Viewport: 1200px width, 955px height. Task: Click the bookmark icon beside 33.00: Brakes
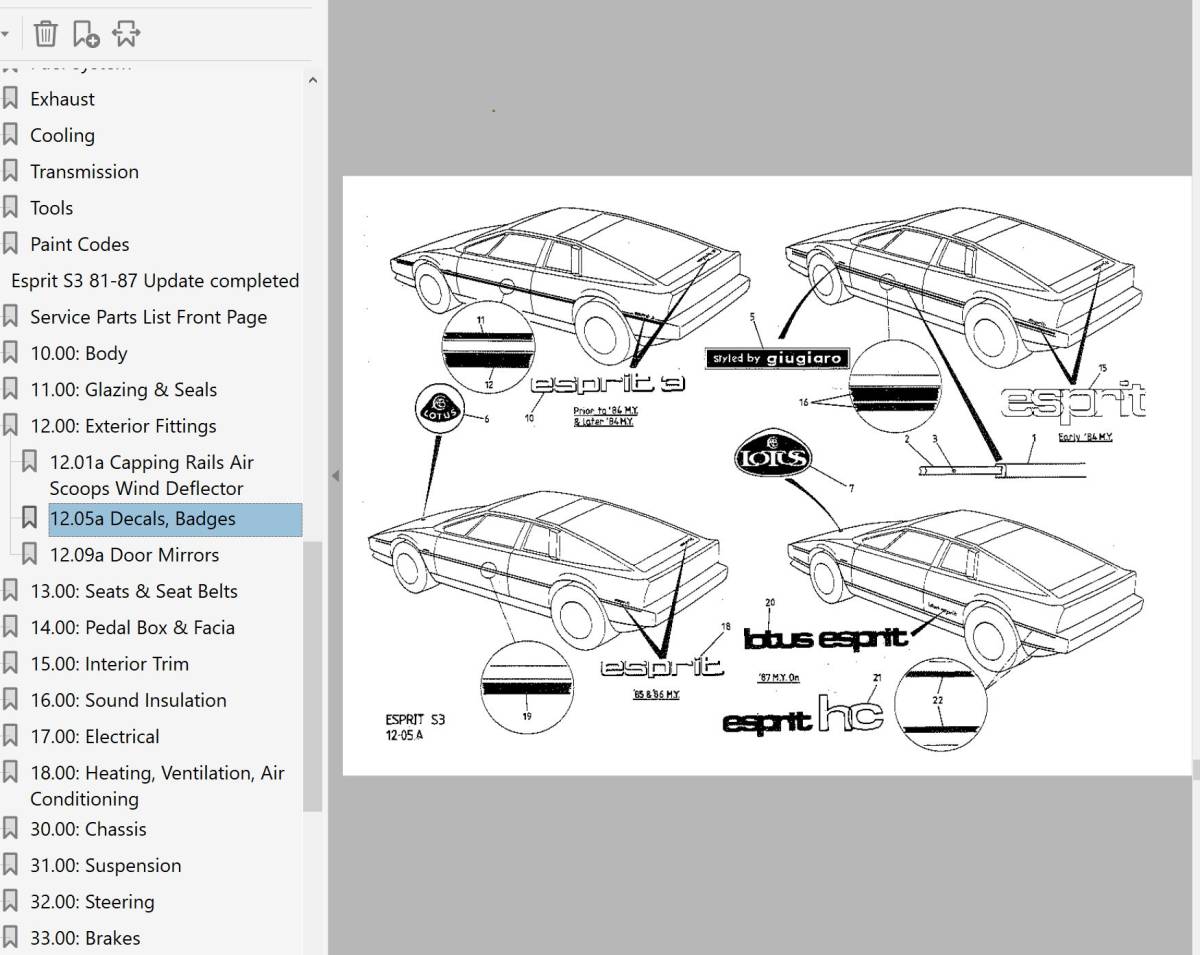11,938
